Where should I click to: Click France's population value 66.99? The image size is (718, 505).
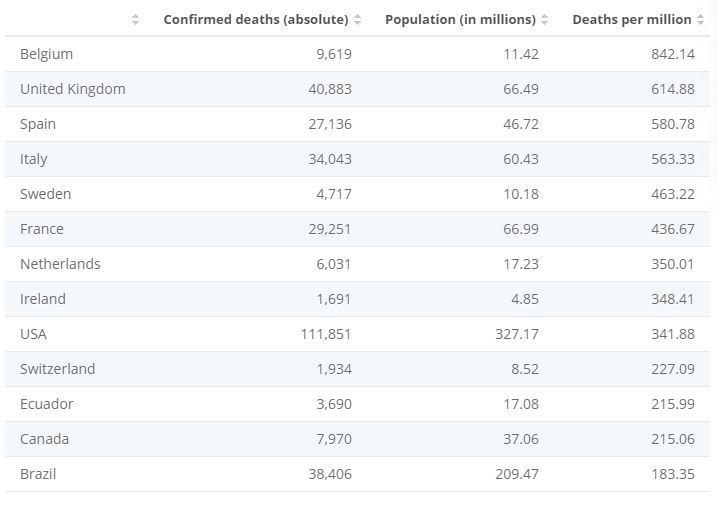tap(521, 229)
